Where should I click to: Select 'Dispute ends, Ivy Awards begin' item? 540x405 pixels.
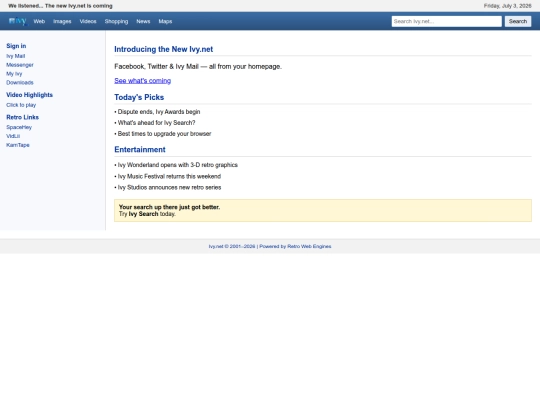coord(159,112)
